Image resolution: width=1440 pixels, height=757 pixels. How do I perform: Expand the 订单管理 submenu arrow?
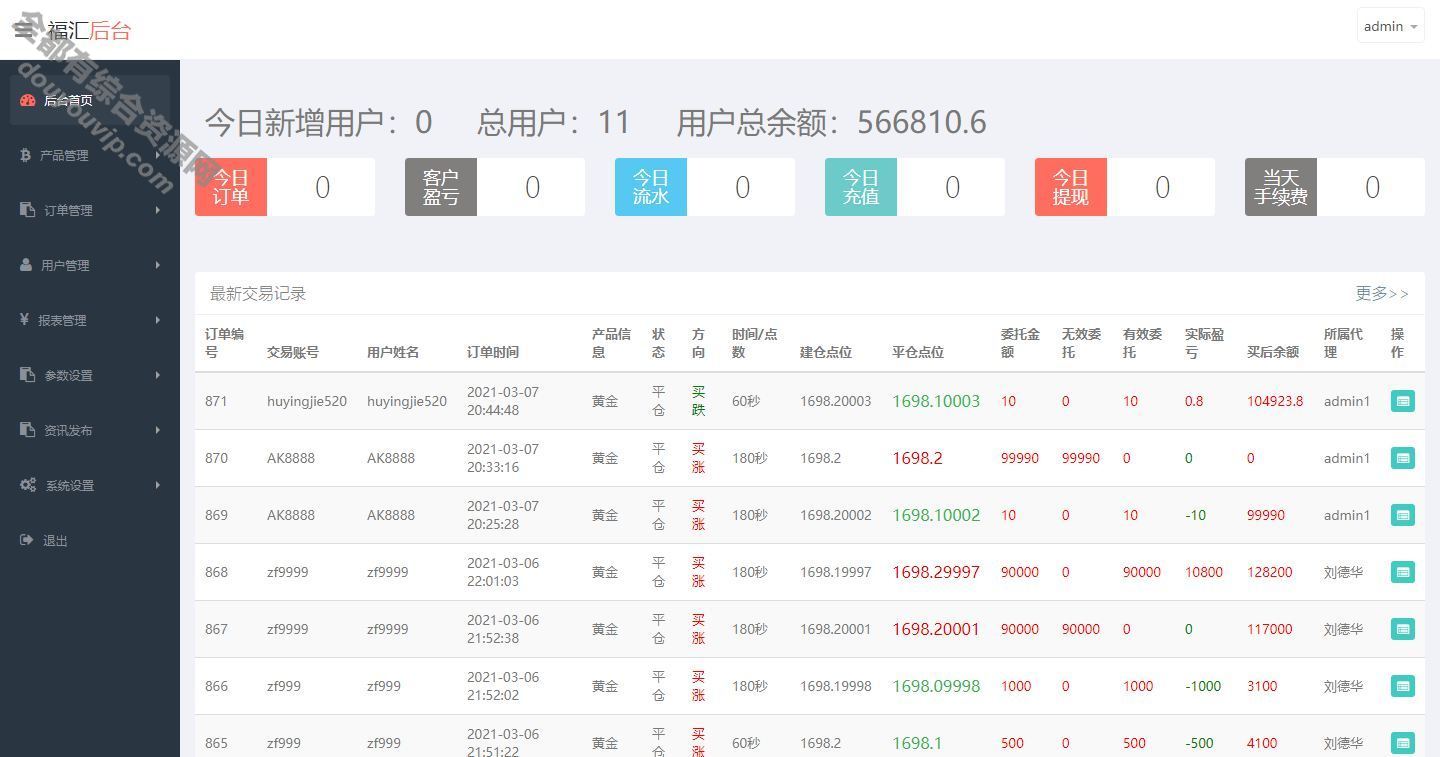[x=158, y=210]
